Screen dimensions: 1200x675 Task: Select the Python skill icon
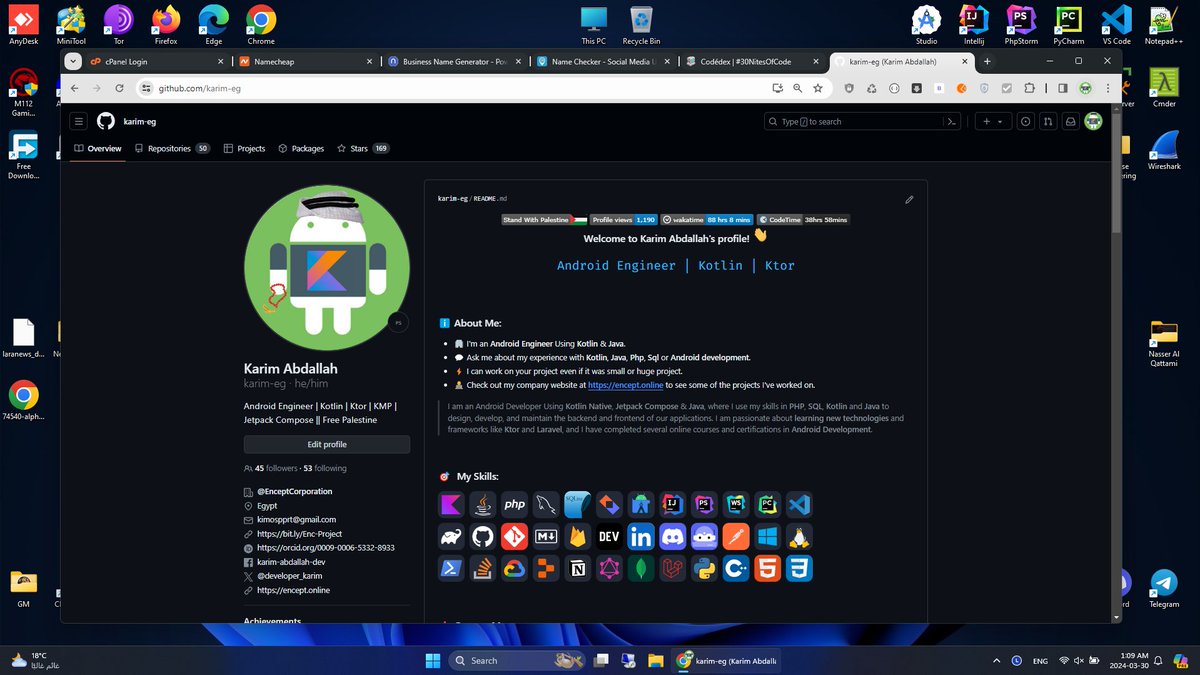click(x=704, y=568)
